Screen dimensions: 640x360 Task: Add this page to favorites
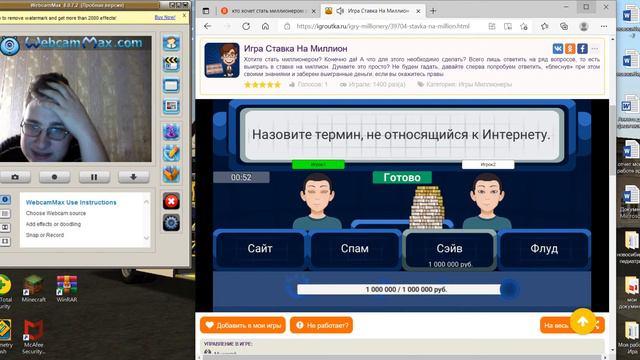tap(524, 27)
